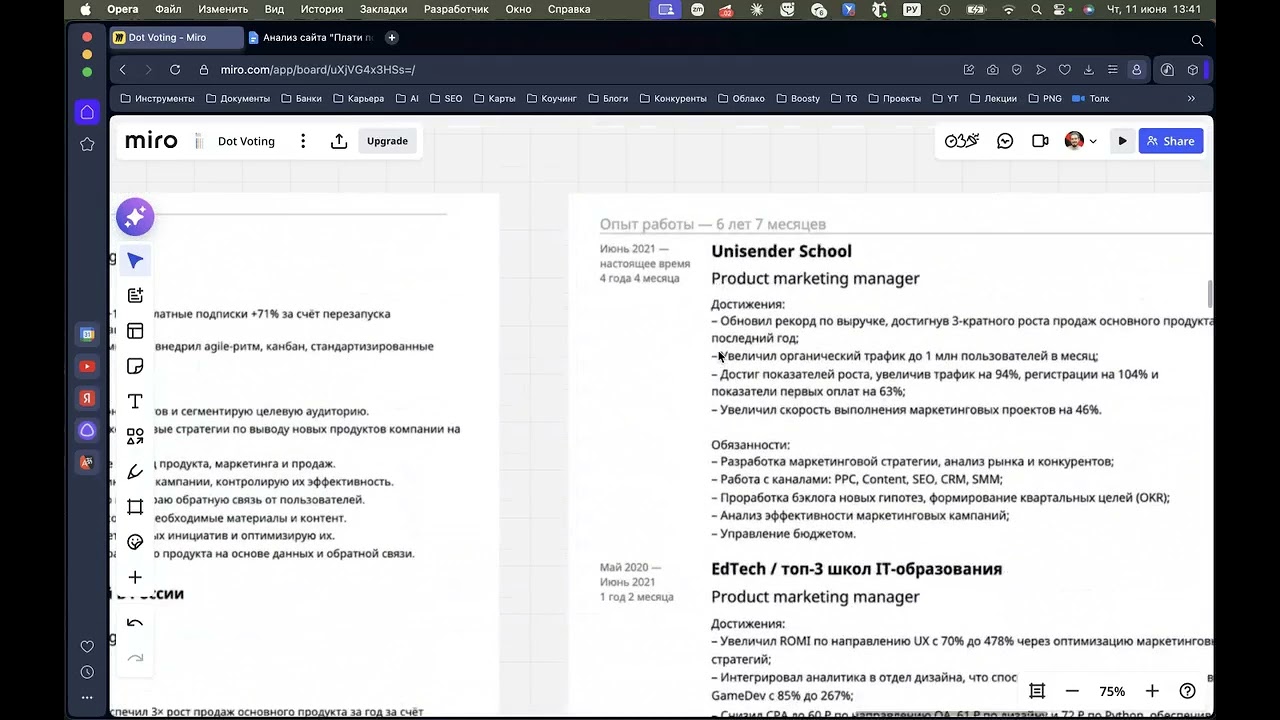The width and height of the screenshot is (1280, 720).
Task: Open Лекции bookmarks folder
Action: click(x=992, y=98)
